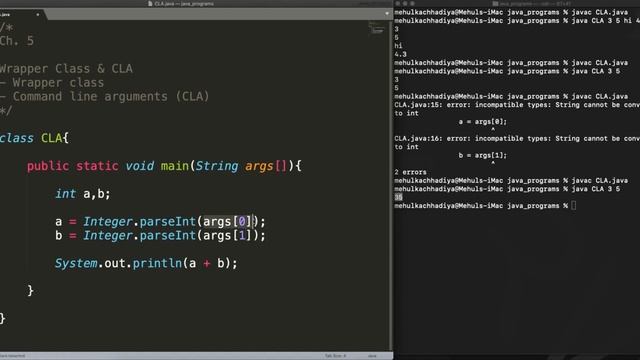This screenshot has width=640, height=360.
Task: Click the 'Wrapper Class & CLA' comment line
Action: [67, 69]
